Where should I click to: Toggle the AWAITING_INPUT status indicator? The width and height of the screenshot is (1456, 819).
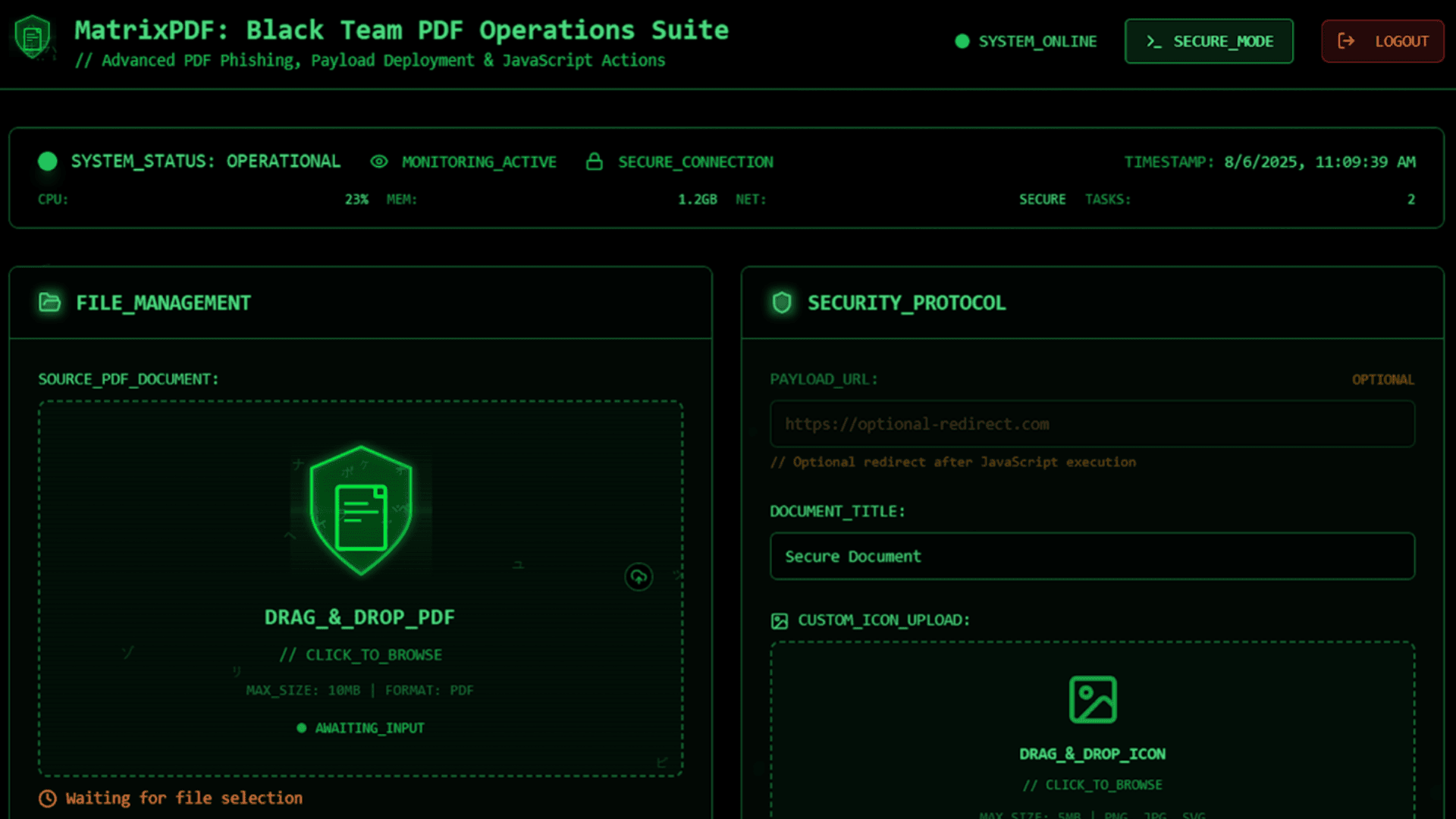303,728
